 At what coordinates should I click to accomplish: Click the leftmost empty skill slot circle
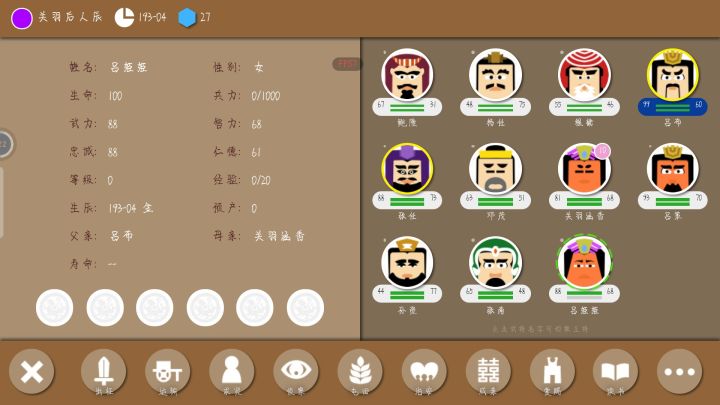click(55, 308)
